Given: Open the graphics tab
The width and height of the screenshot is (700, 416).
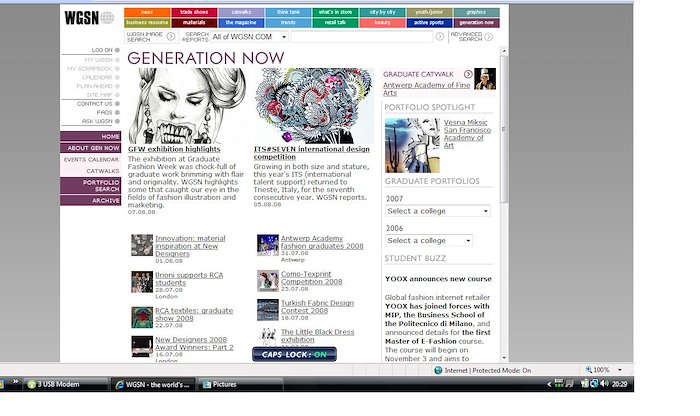Looking at the screenshot, I should point(476,12).
